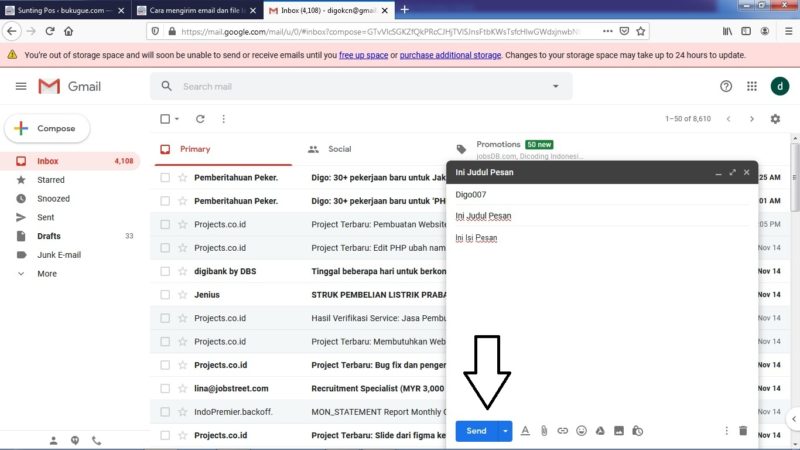Tick checkbox for digibank by DBS email
This screenshot has width=800, height=450.
(x=165, y=271)
